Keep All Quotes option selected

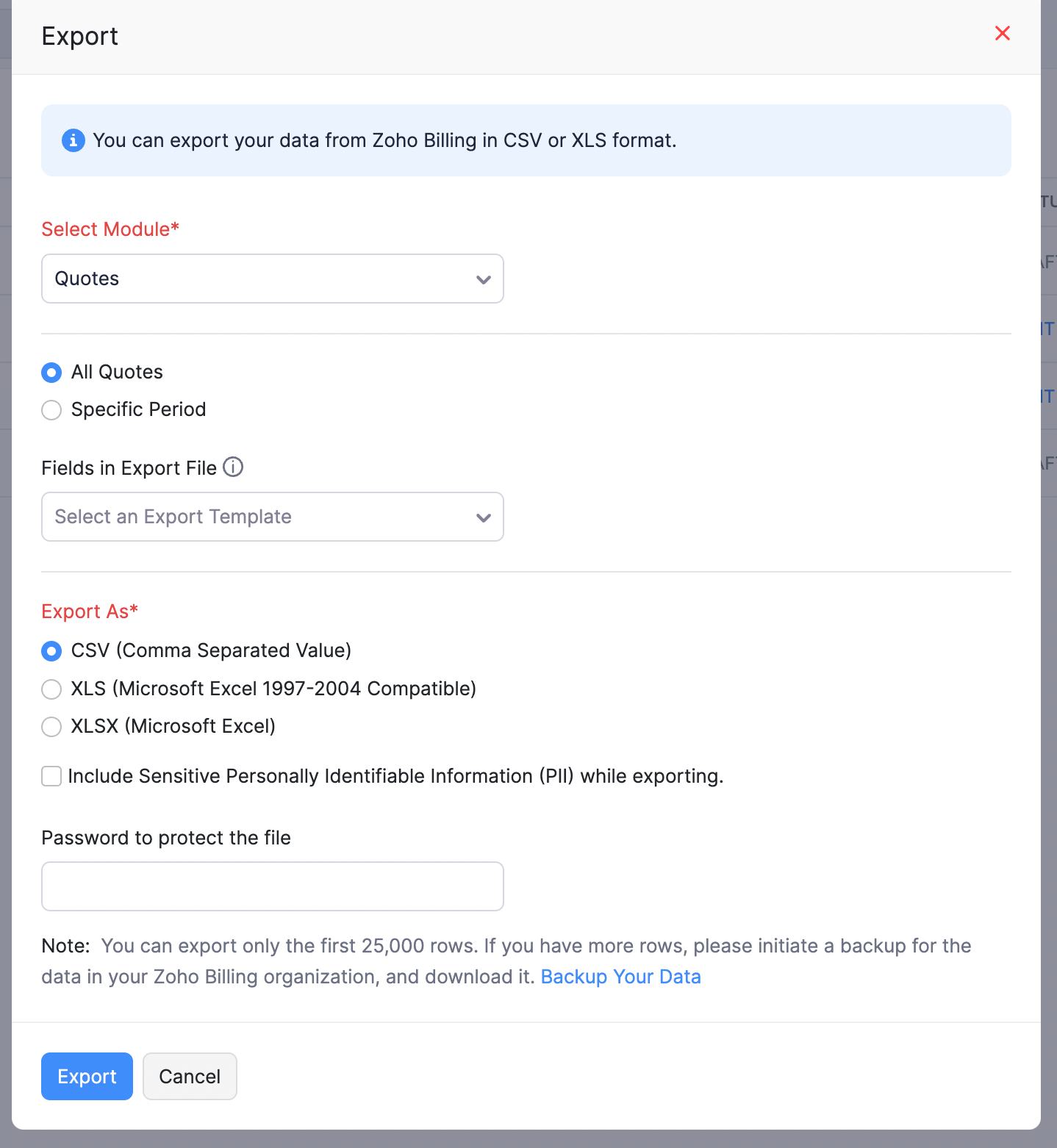point(51,373)
